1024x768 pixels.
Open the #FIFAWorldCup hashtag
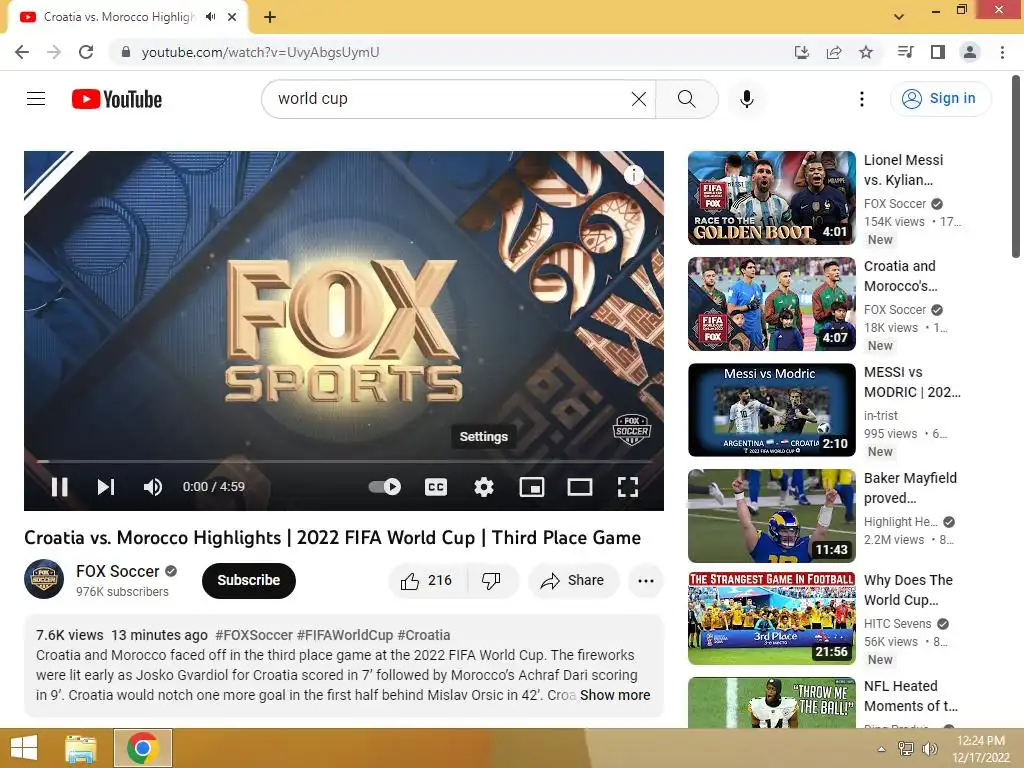(345, 635)
